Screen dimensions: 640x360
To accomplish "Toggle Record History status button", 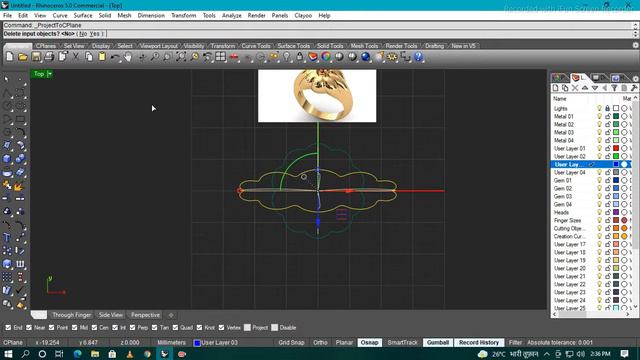I will pos(479,342).
